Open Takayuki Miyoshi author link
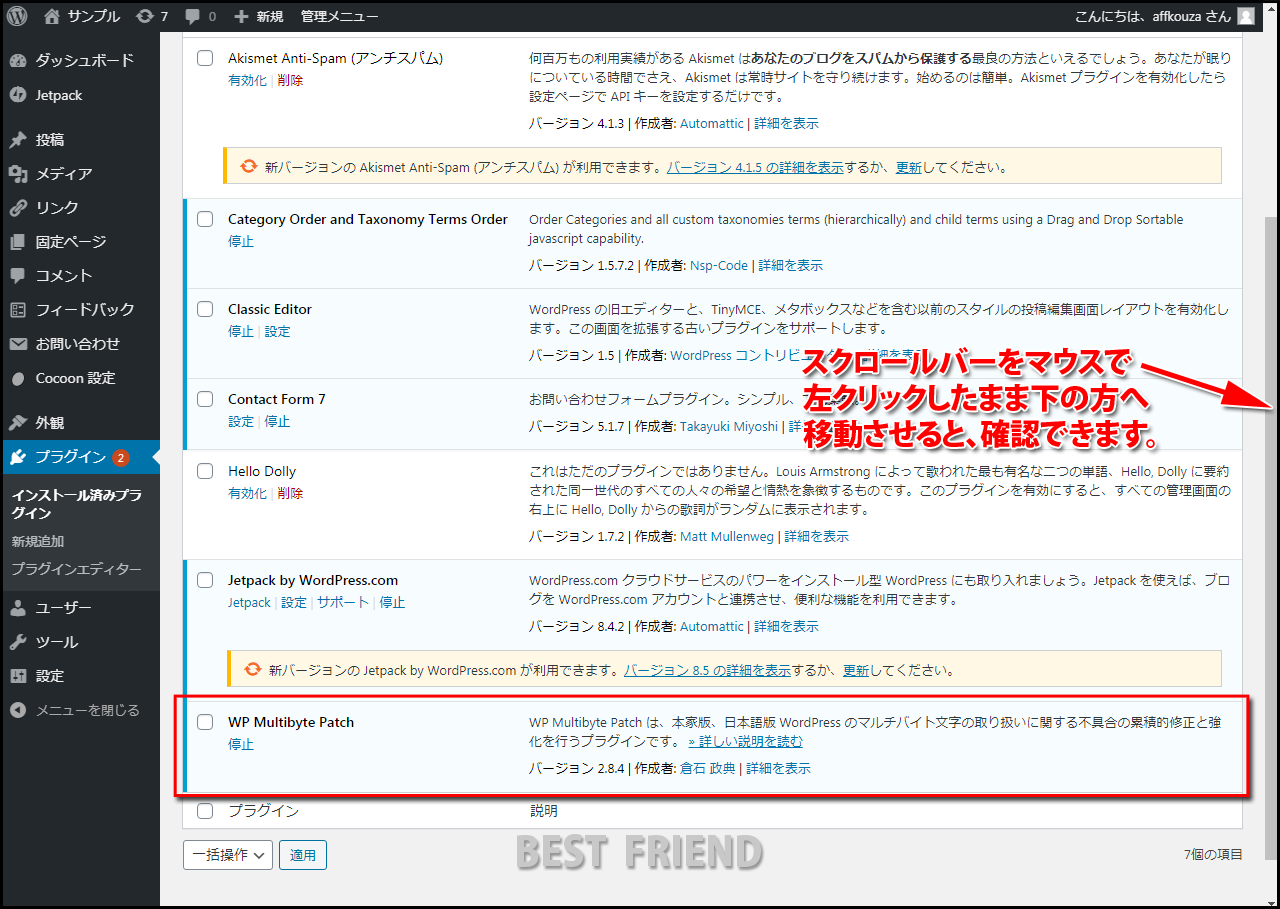Viewport: 1280px width, 909px height. coord(729,425)
